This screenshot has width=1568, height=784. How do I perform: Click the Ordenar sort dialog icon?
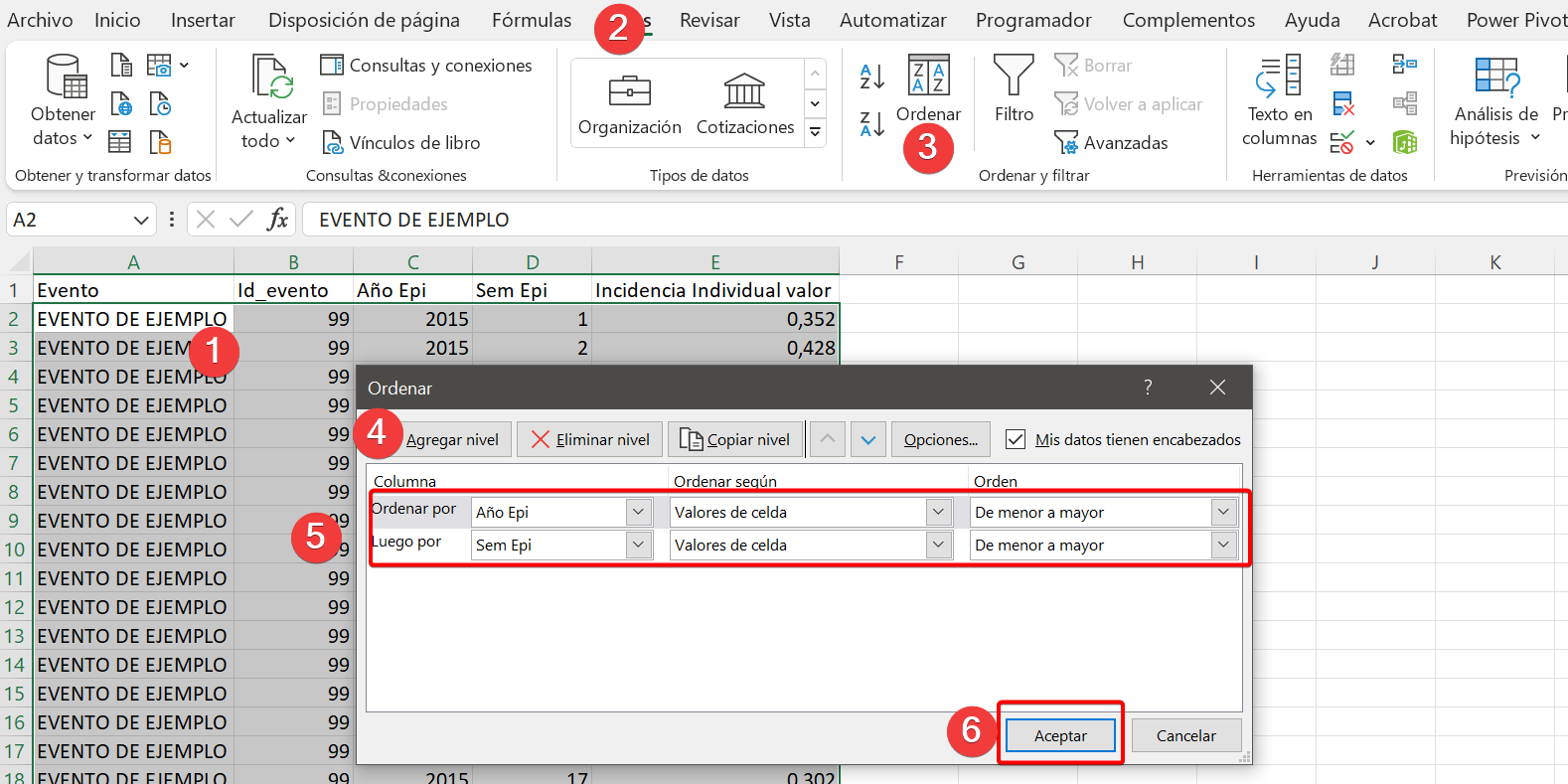(x=929, y=76)
